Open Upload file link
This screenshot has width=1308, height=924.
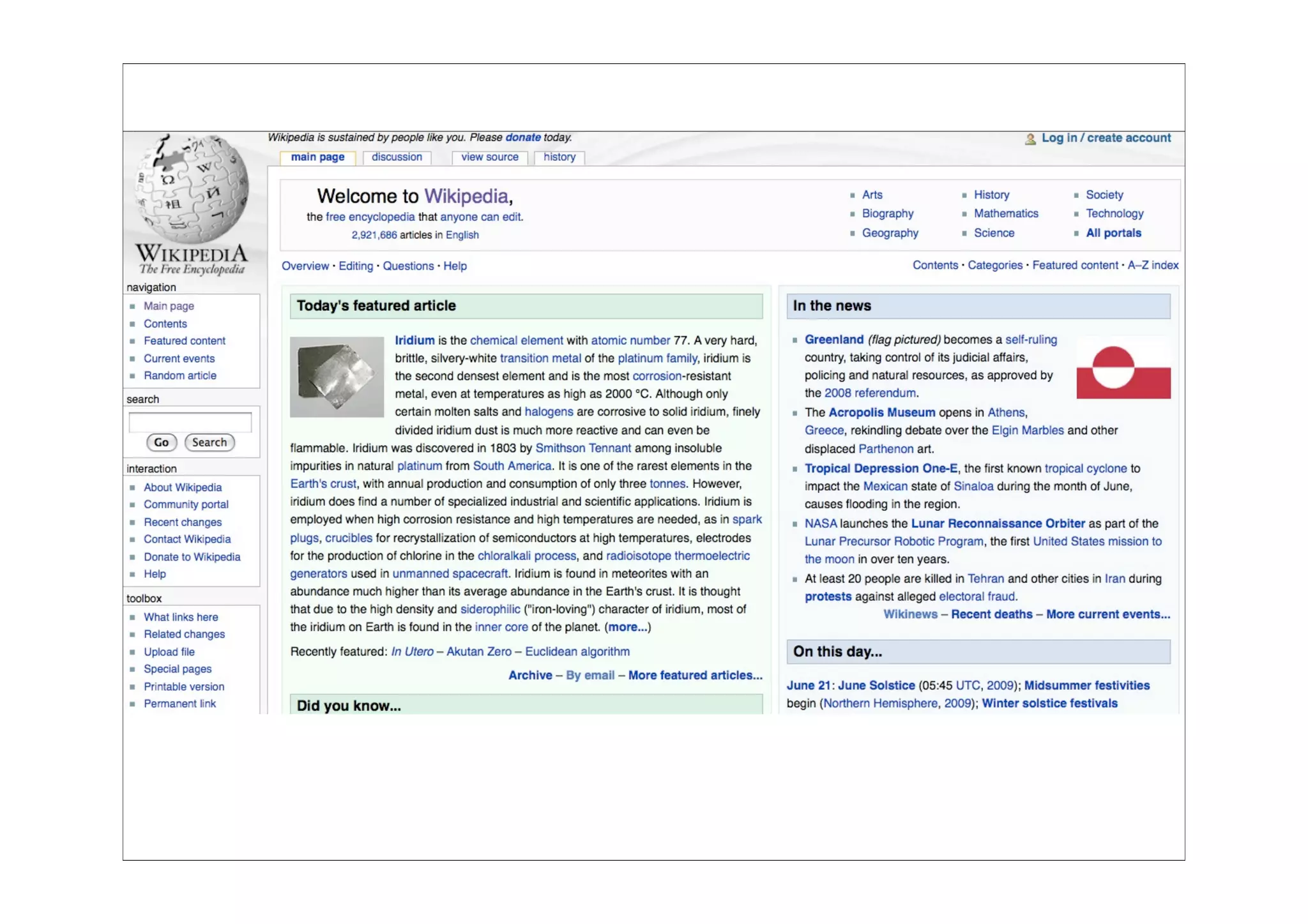pos(169,652)
